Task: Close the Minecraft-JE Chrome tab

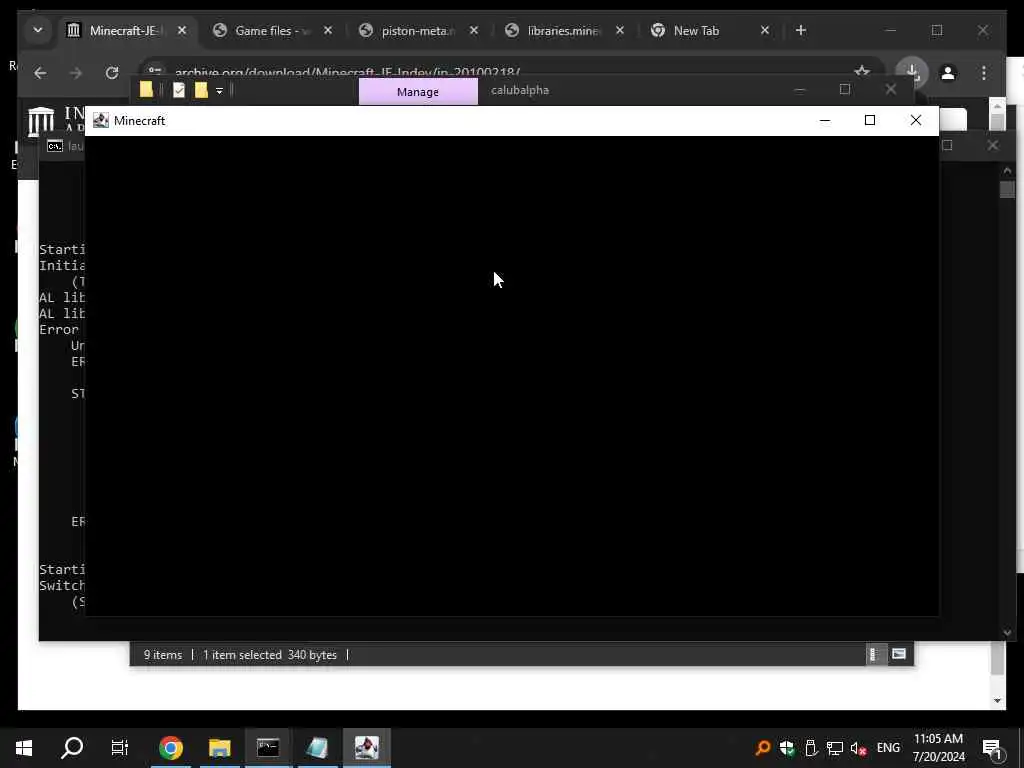Action: pyautogui.click(x=182, y=31)
